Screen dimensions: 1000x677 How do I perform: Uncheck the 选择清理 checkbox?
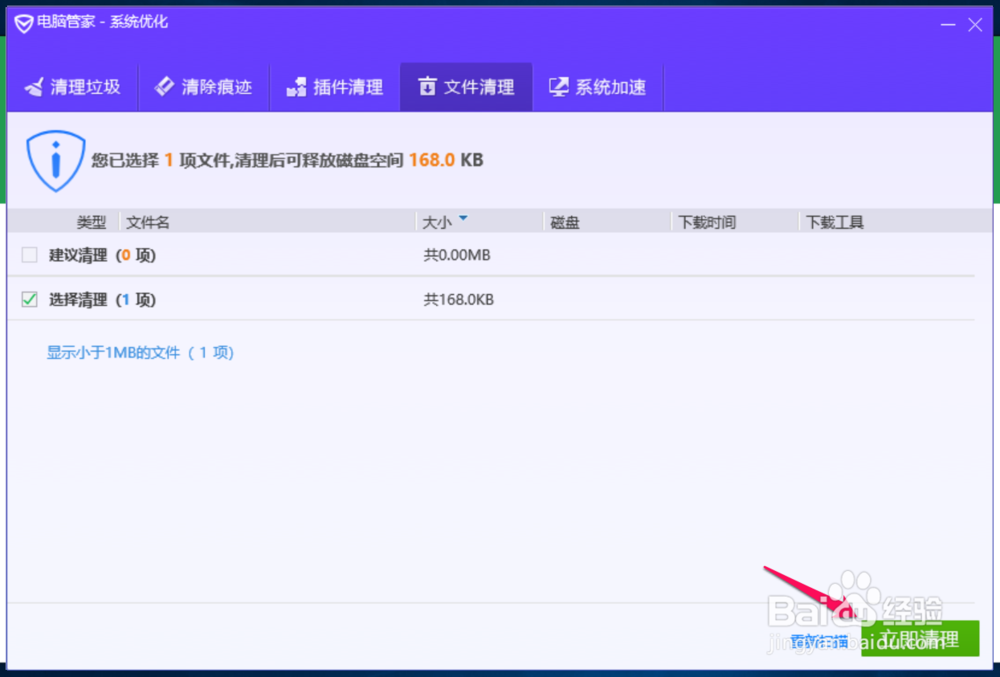(29, 299)
